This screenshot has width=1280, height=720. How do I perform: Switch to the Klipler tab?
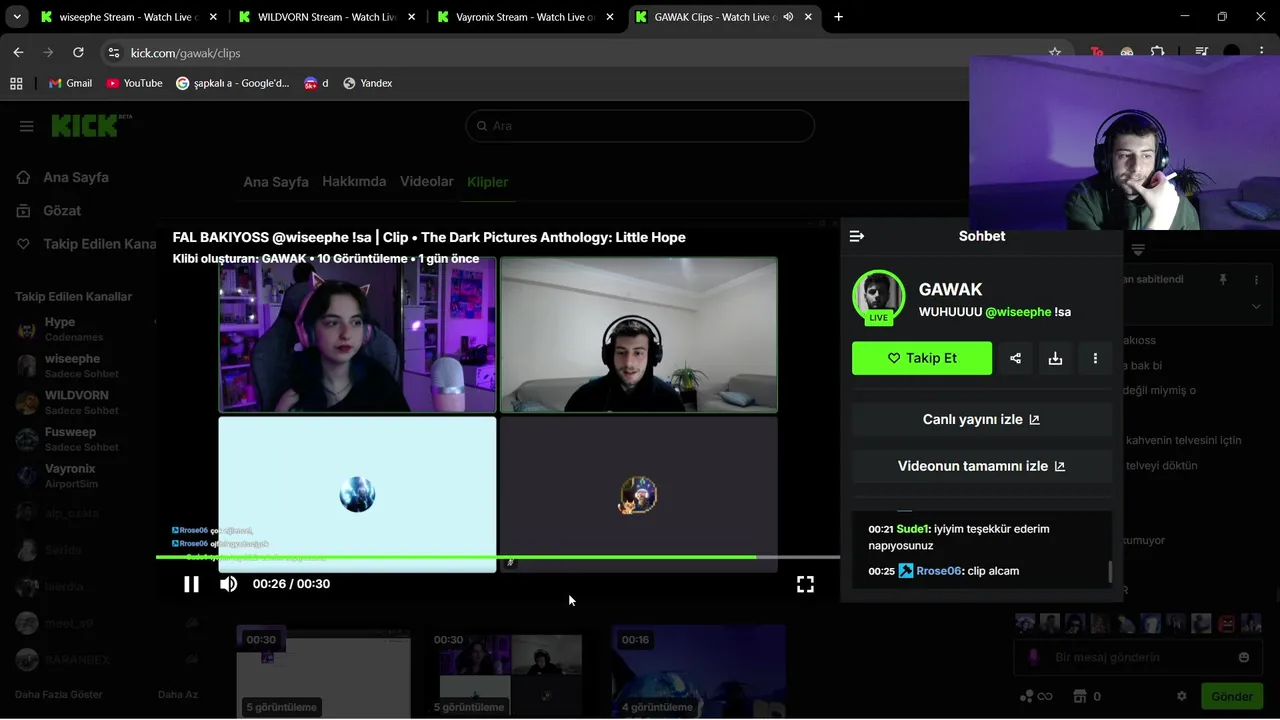487,182
